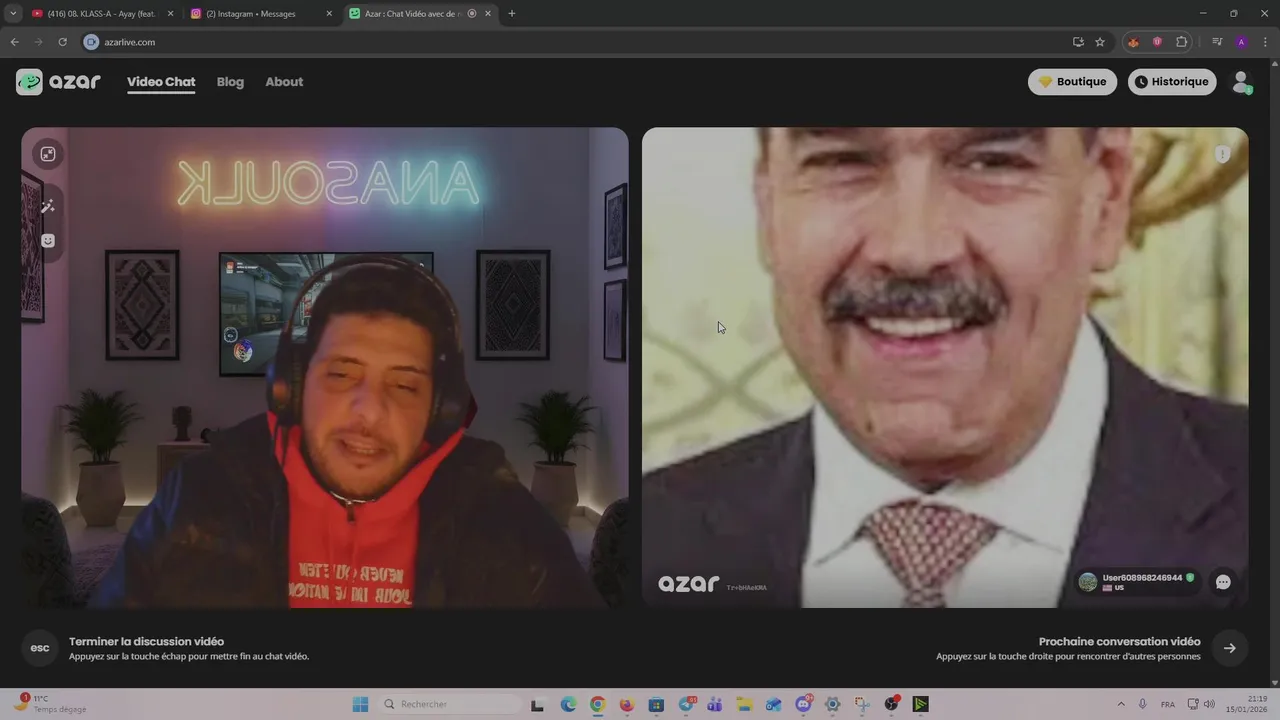This screenshot has height=720, width=1280.
Task: Close the Instagram Messages tab
Action: (329, 14)
